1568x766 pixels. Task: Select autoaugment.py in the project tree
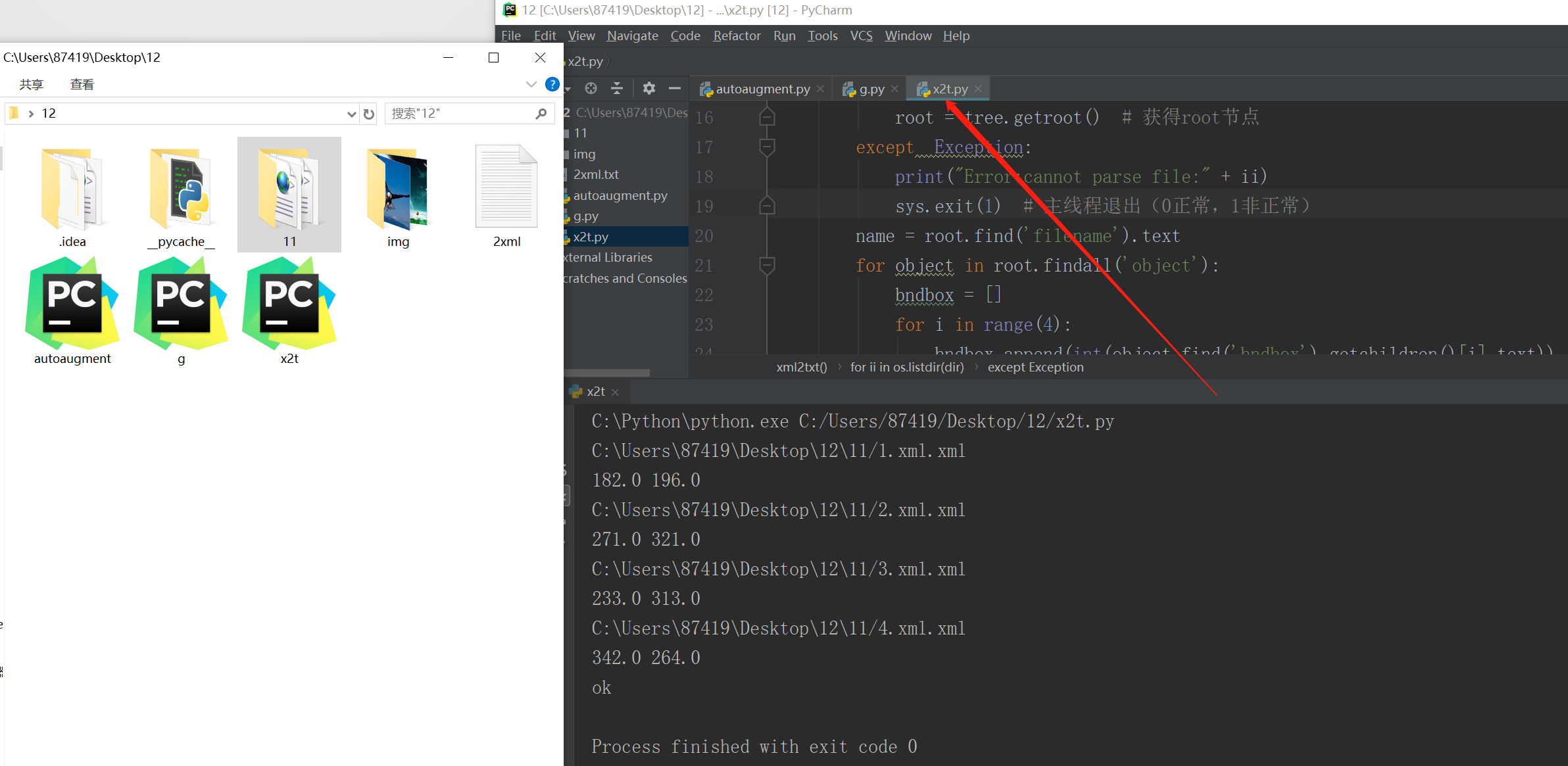(x=620, y=195)
